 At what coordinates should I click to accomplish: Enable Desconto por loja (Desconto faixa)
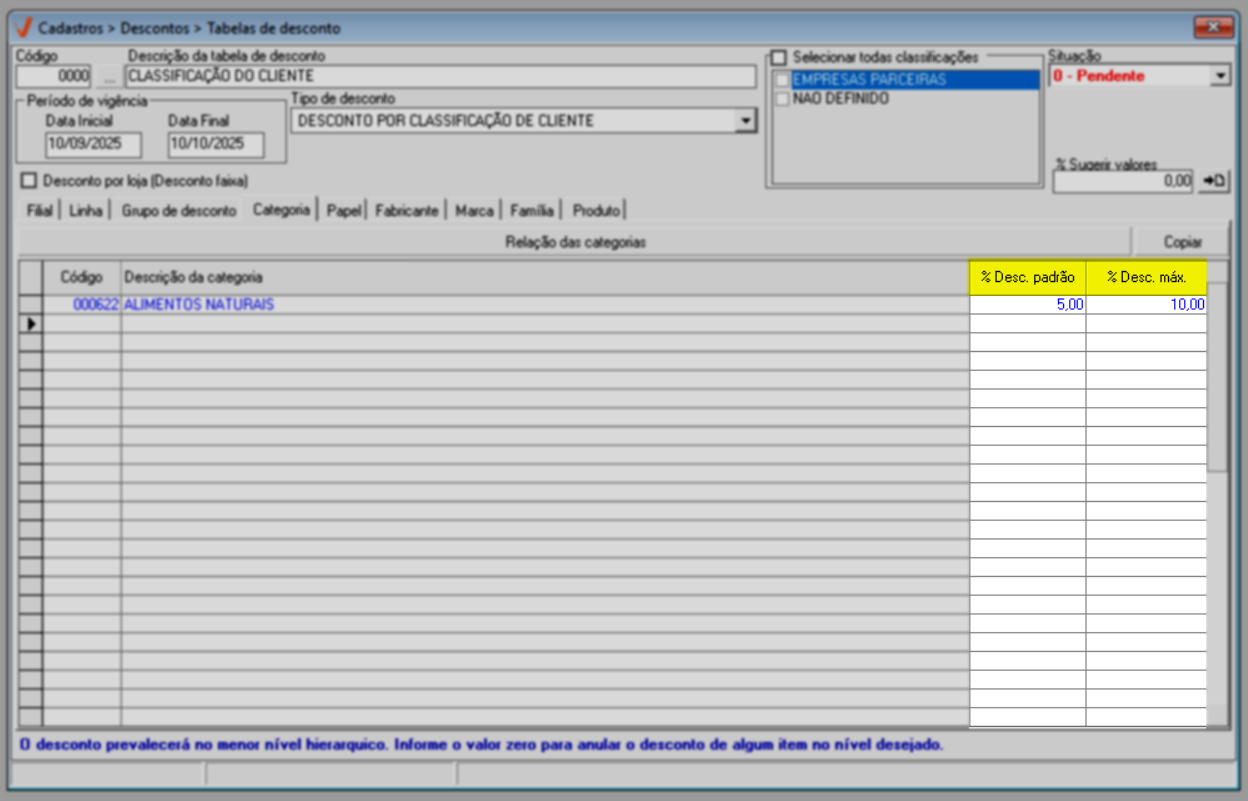pyautogui.click(x=28, y=181)
